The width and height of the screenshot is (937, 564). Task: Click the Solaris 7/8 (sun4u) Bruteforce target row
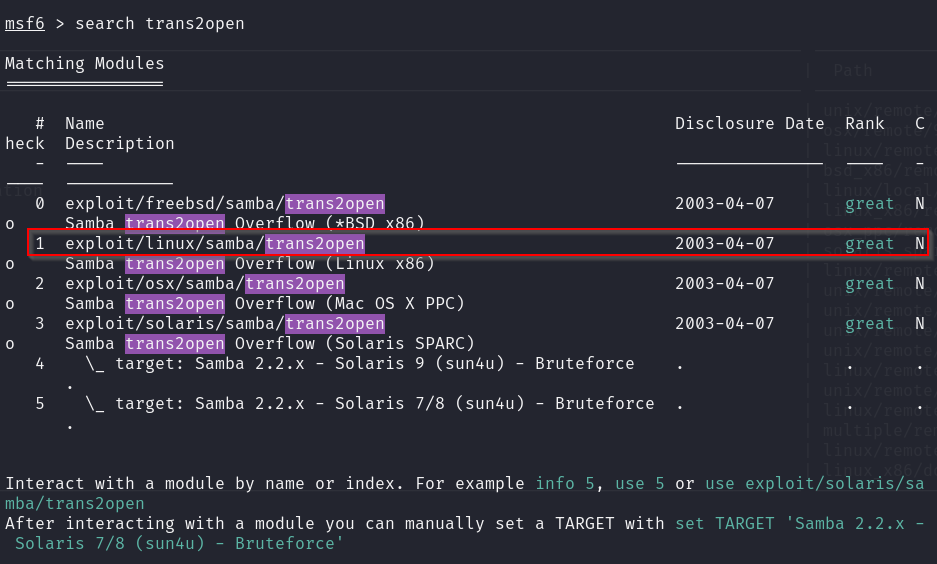coord(370,404)
